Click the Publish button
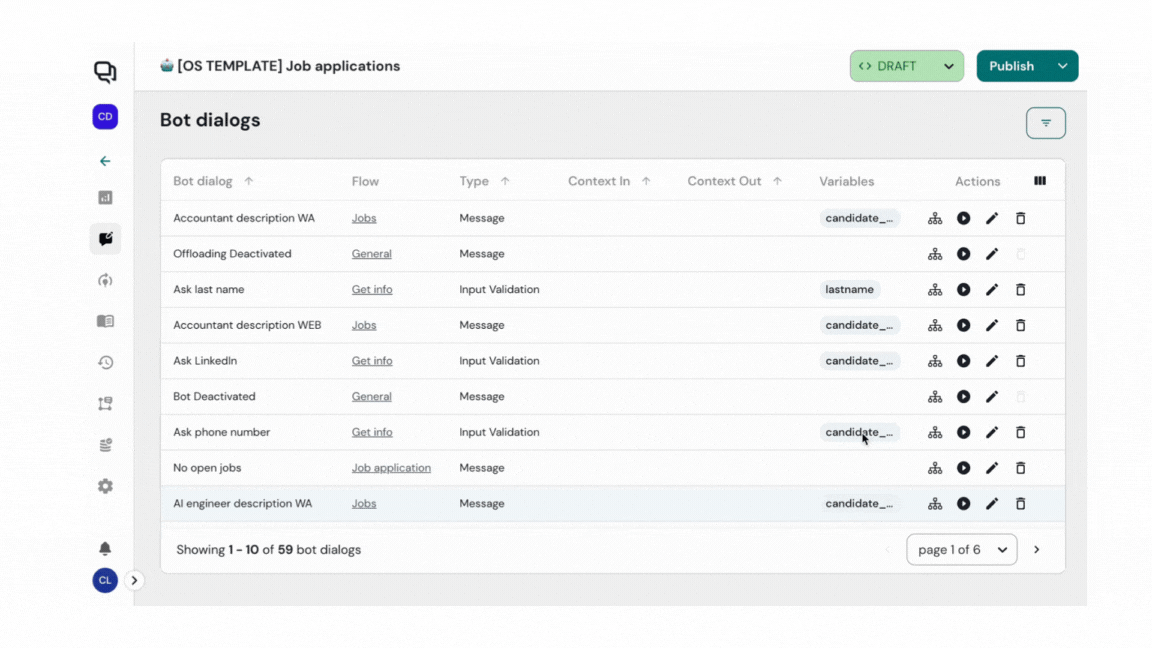Viewport: 1152px width, 648px height. (x=1011, y=66)
